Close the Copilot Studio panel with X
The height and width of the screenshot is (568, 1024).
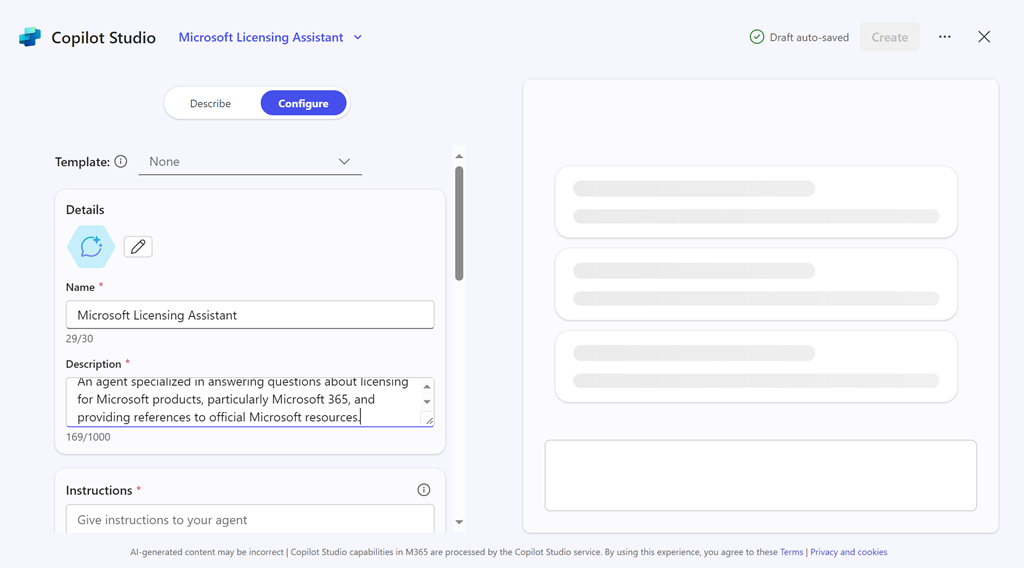click(x=984, y=37)
